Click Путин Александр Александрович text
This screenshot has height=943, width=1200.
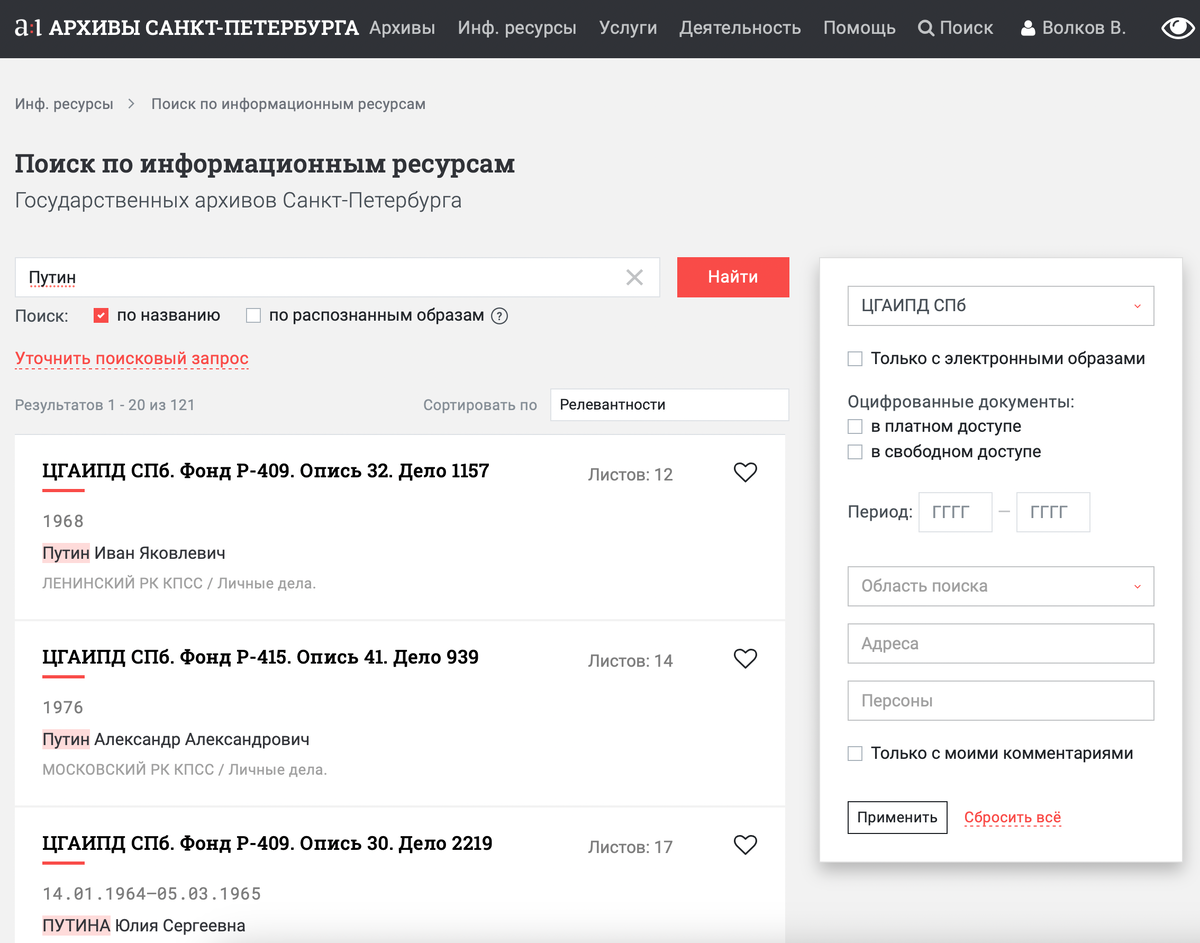point(176,740)
